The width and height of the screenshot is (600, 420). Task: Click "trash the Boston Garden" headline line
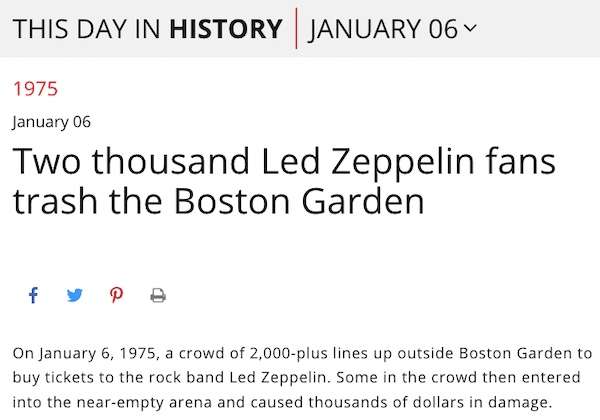218,202
